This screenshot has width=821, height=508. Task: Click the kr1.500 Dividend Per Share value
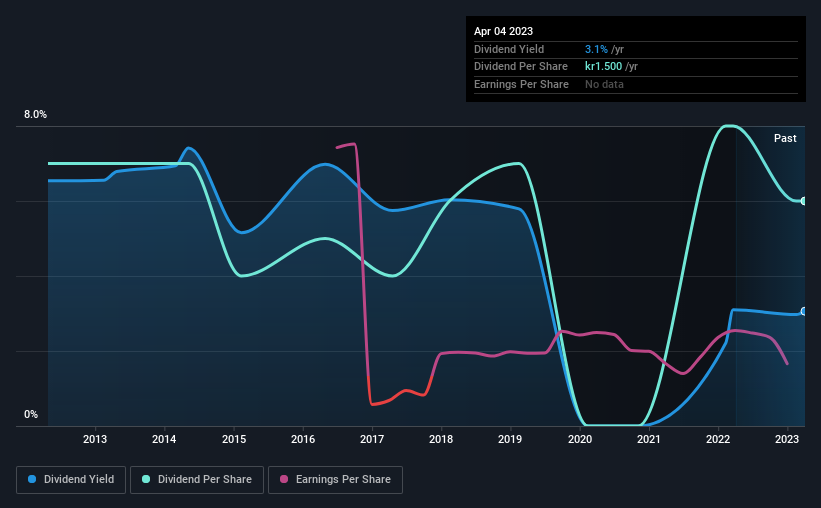pyautogui.click(x=603, y=67)
